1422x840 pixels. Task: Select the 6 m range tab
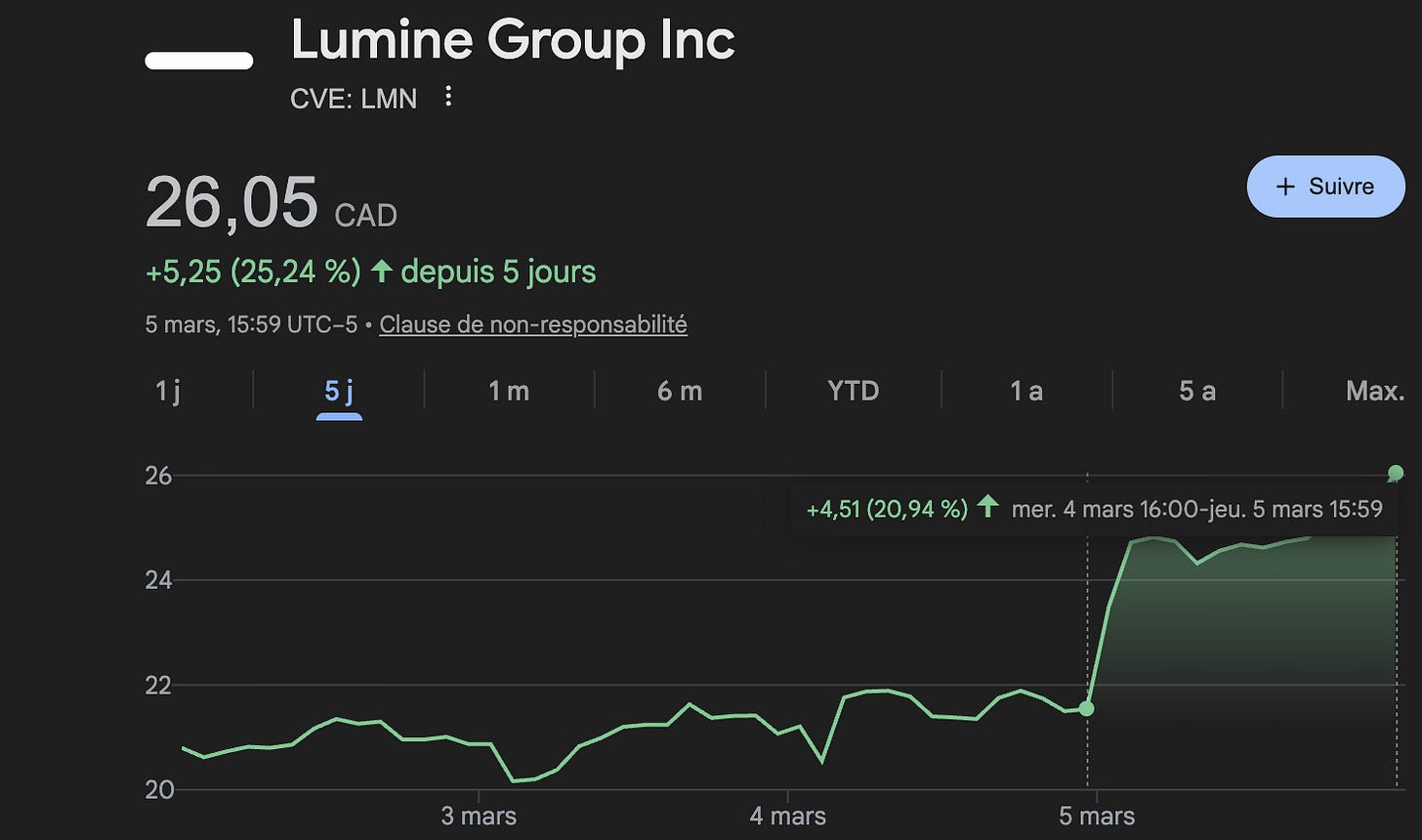point(680,392)
